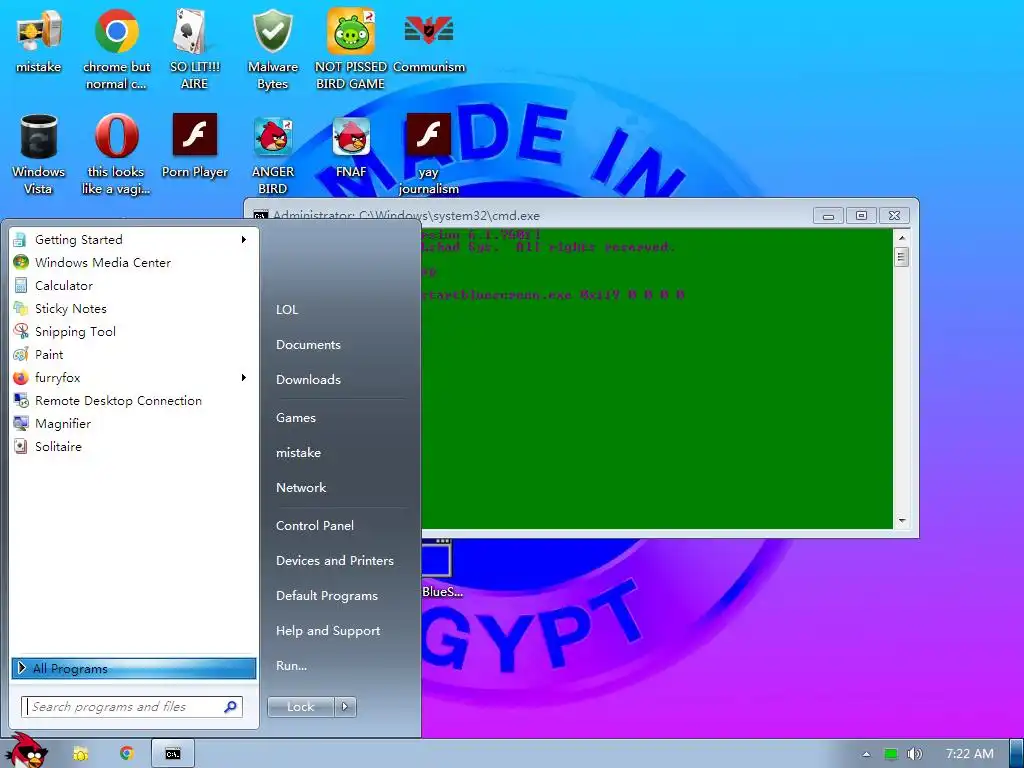Open Help and Support
The height and width of the screenshot is (768, 1024).
click(328, 631)
